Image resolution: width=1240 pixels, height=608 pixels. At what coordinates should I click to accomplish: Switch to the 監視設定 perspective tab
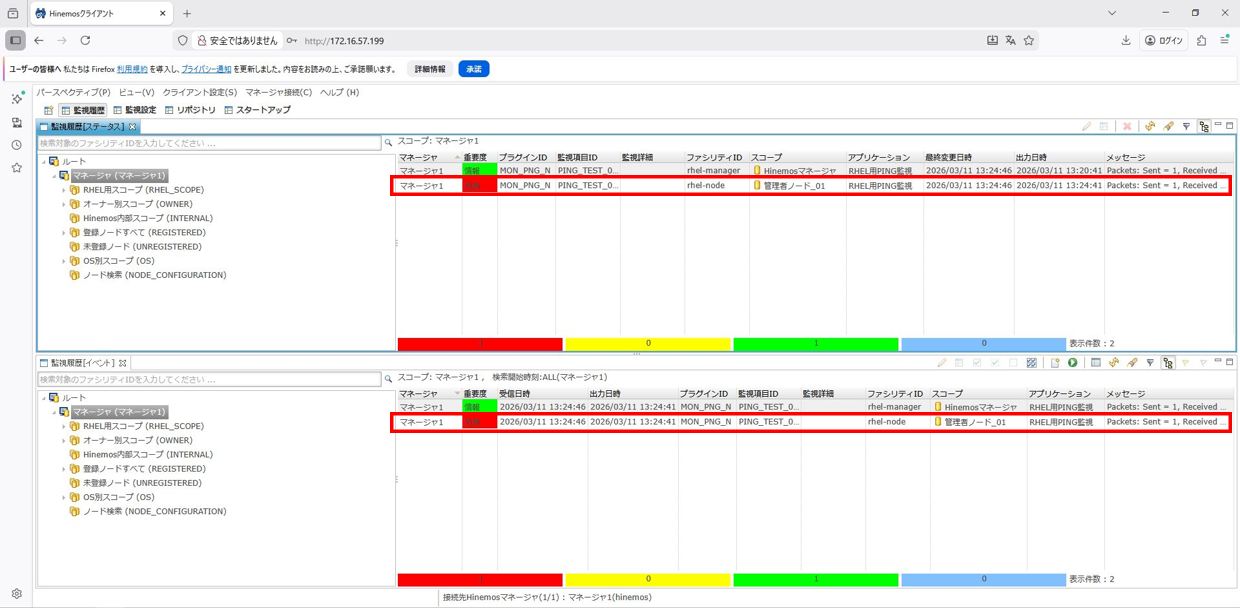pyautogui.click(x=134, y=110)
